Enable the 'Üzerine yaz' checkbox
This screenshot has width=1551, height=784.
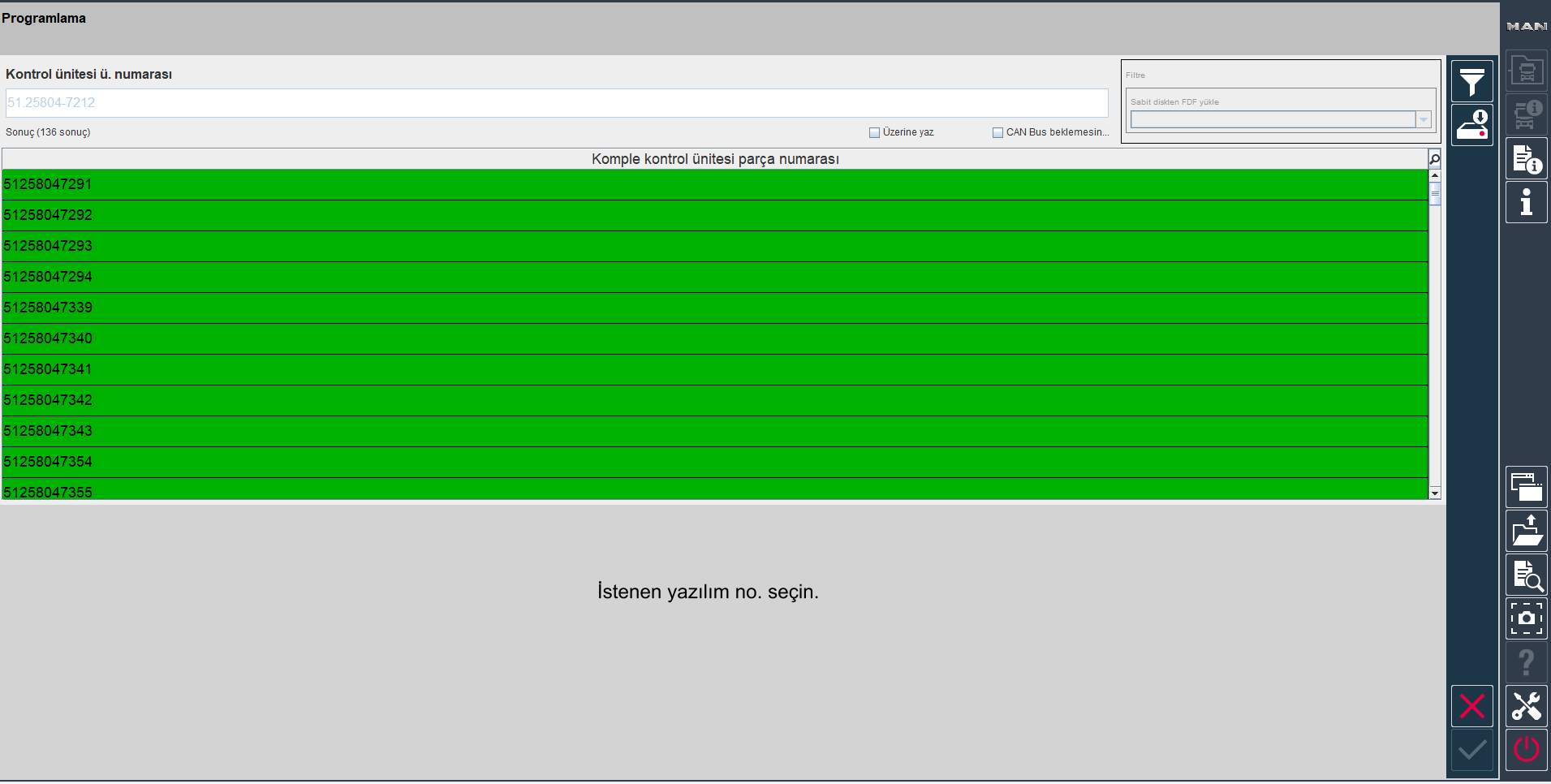874,132
